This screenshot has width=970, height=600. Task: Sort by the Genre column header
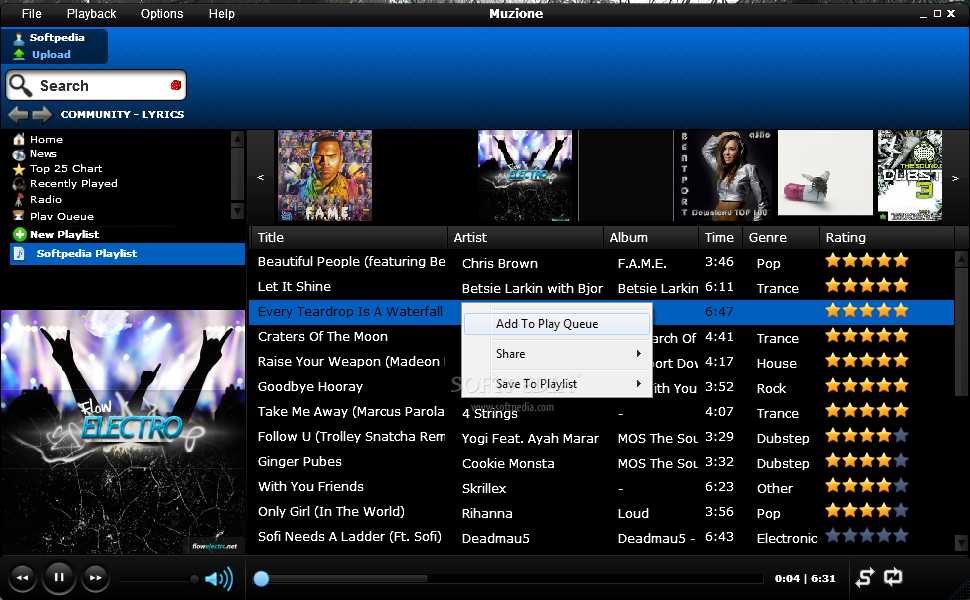coord(781,238)
